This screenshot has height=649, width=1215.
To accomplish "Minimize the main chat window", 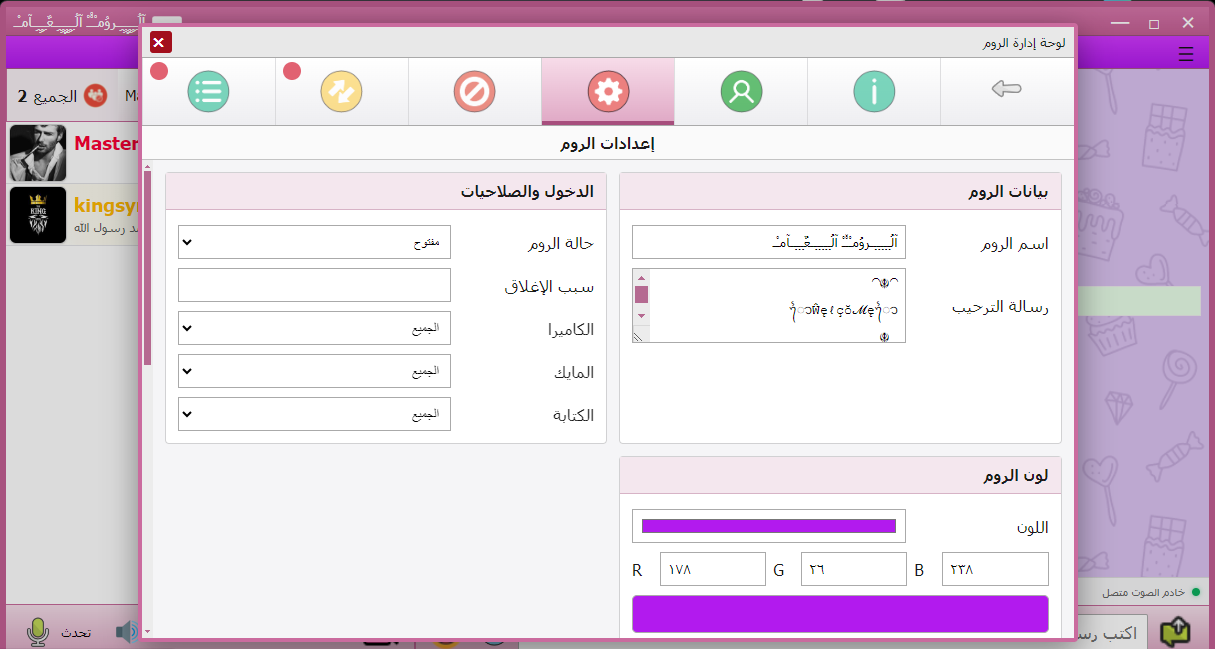I will click(1119, 23).
